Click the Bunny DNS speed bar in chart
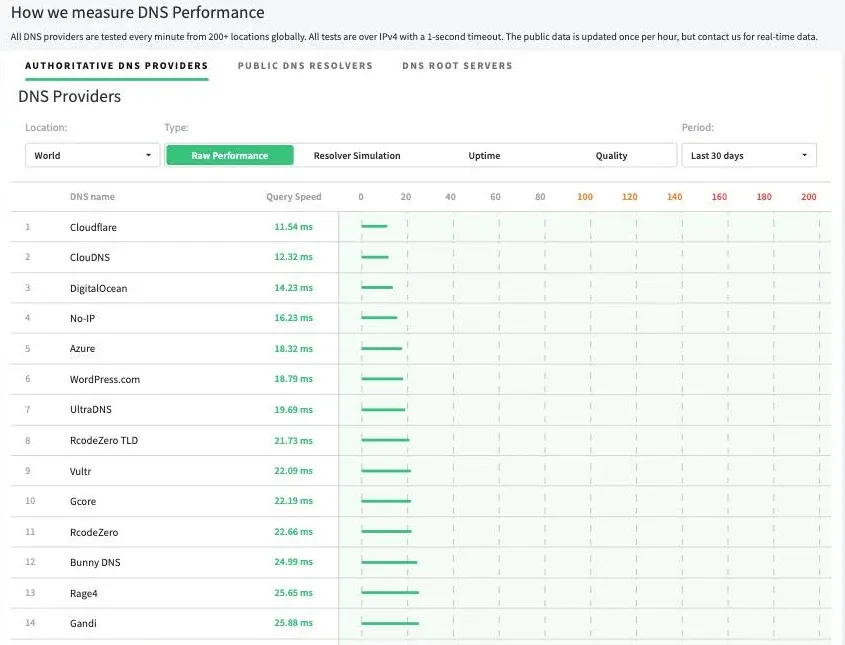Image resolution: width=845 pixels, height=645 pixels. (x=389, y=562)
